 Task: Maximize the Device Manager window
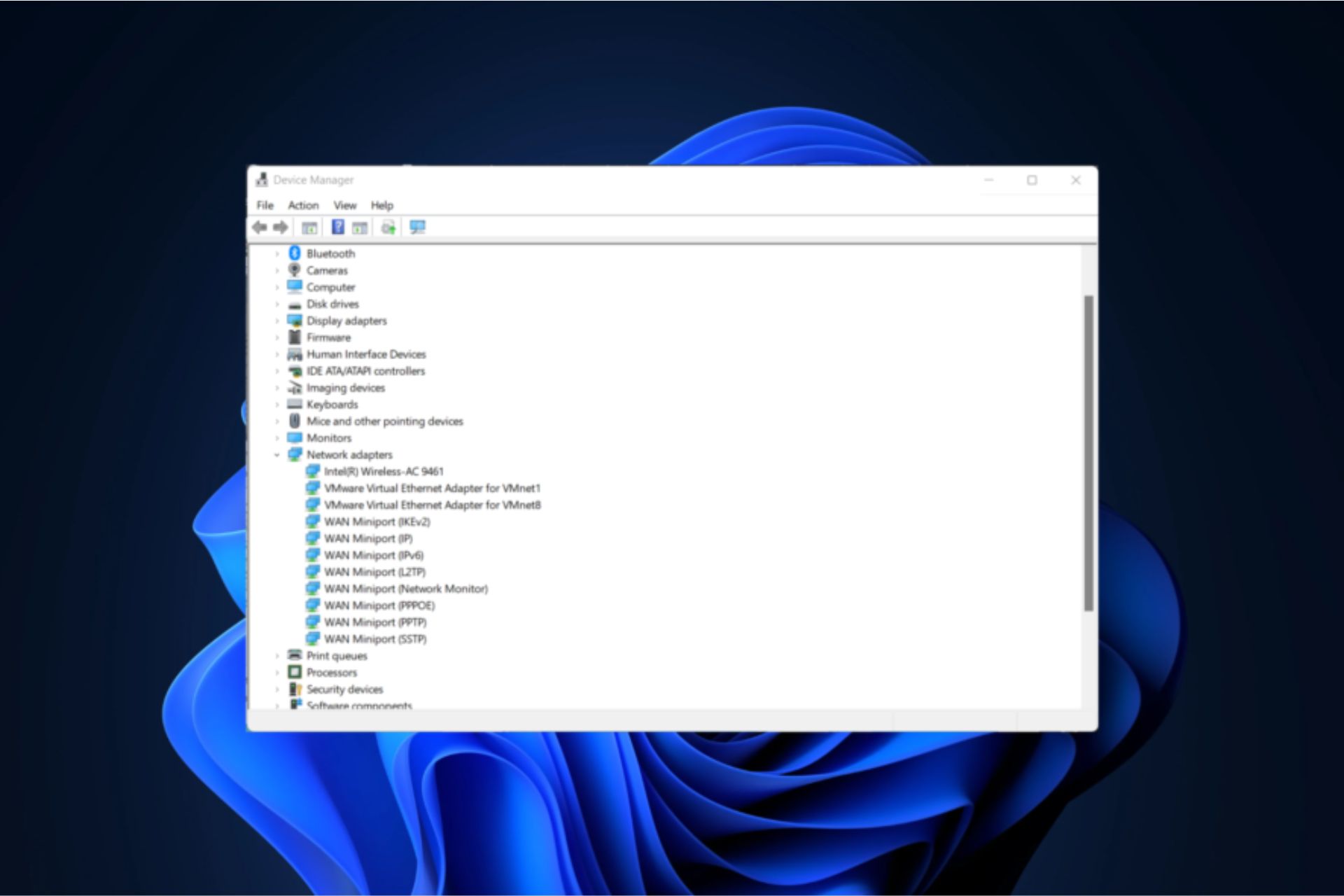coord(1032,181)
